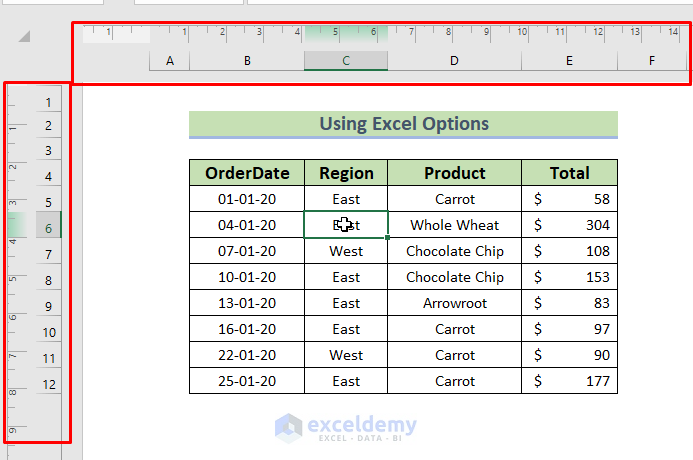Select the Region header cell
The height and width of the screenshot is (460, 693).
click(346, 173)
